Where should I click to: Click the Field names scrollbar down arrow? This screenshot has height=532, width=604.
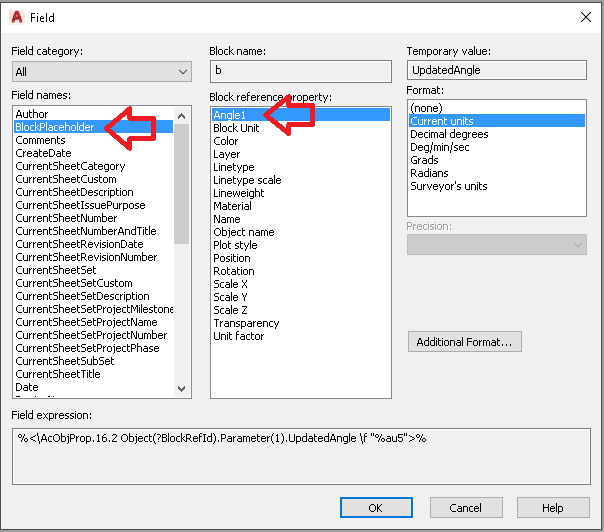pyautogui.click(x=181, y=389)
